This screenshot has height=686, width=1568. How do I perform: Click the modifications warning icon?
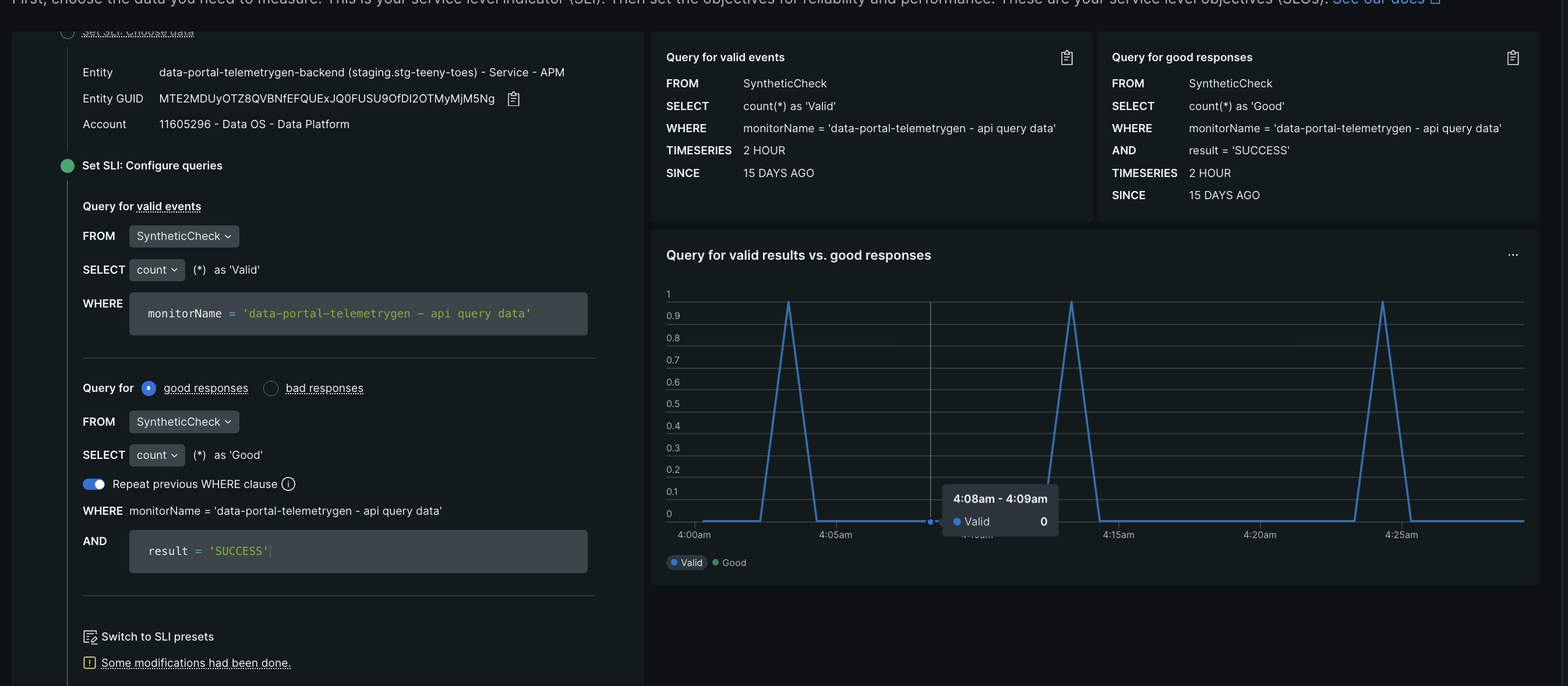click(x=90, y=663)
